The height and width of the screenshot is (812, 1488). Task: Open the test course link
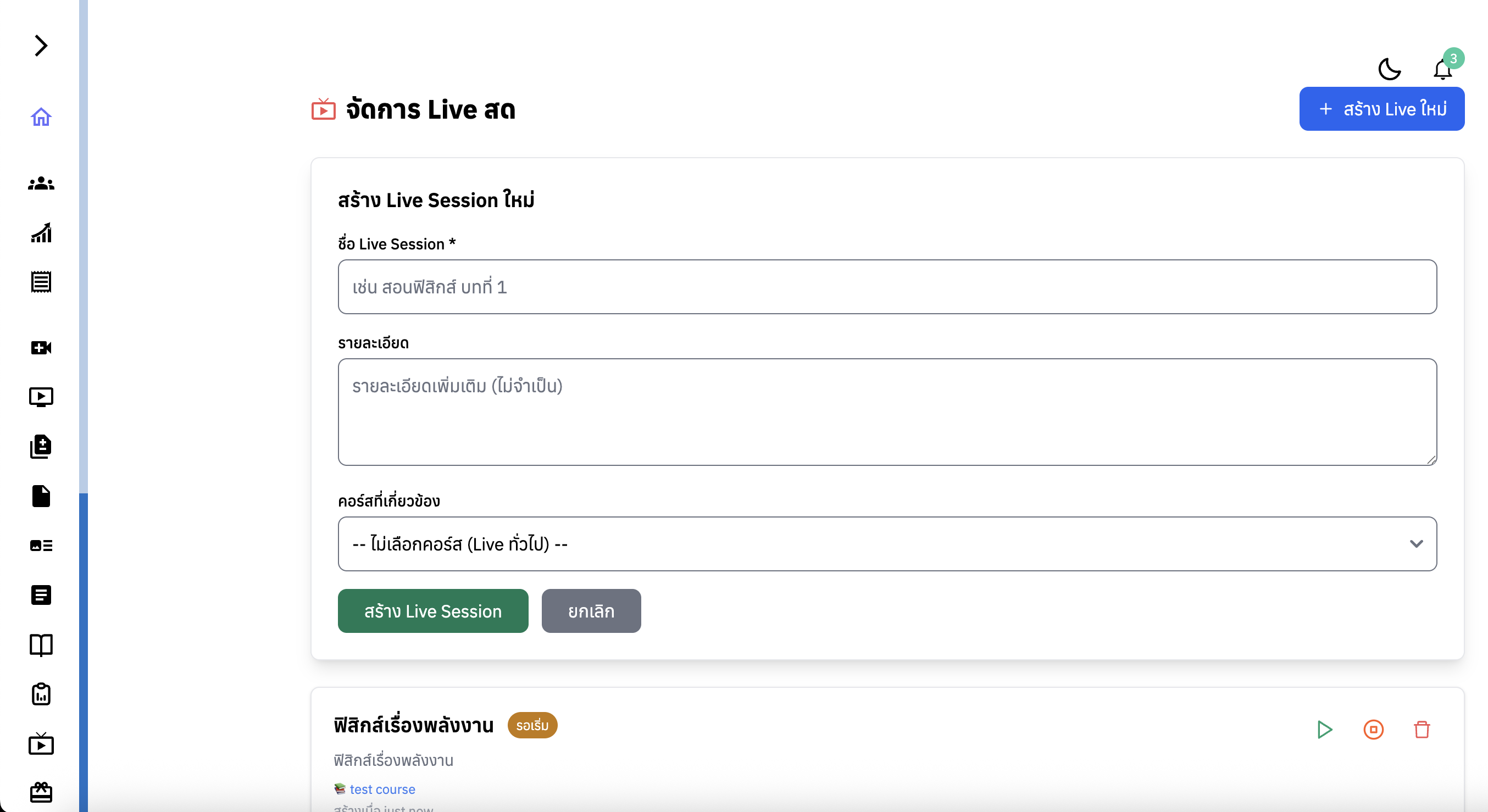(382, 789)
